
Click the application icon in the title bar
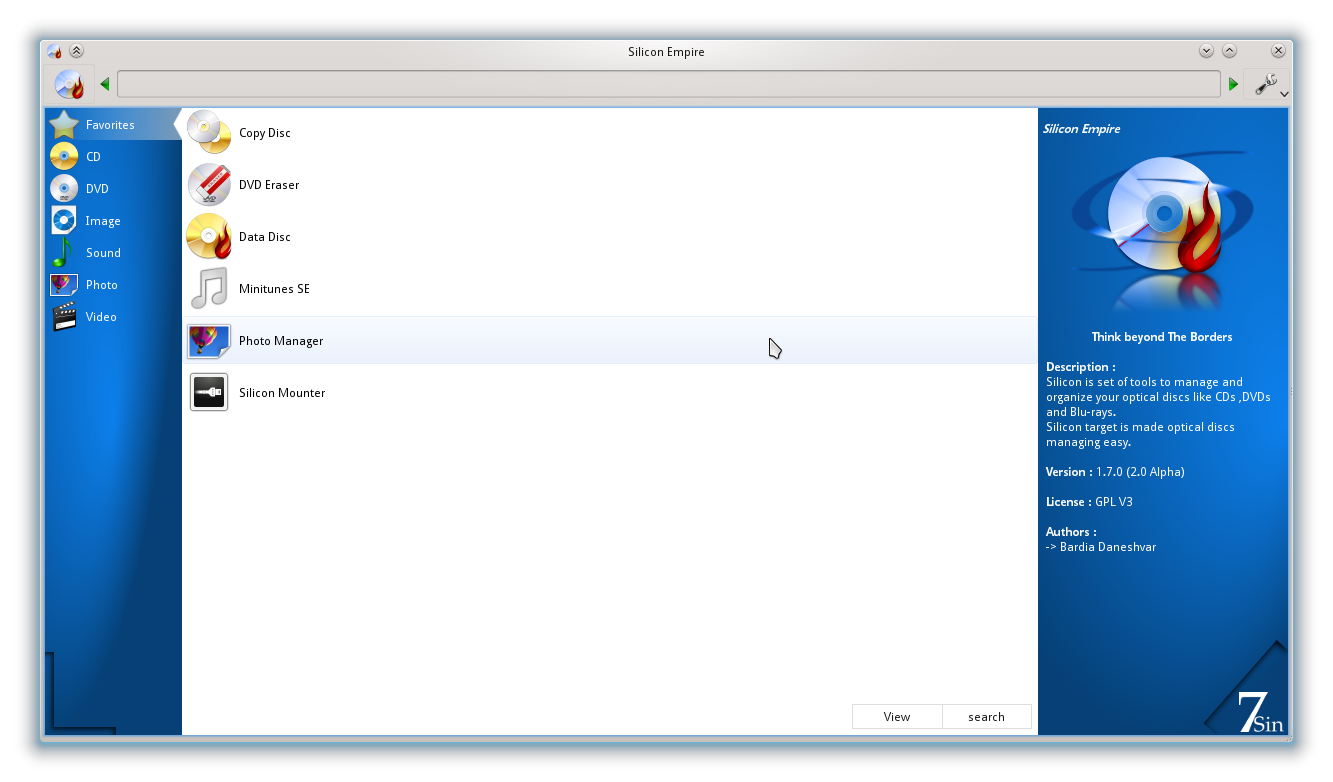(54, 51)
